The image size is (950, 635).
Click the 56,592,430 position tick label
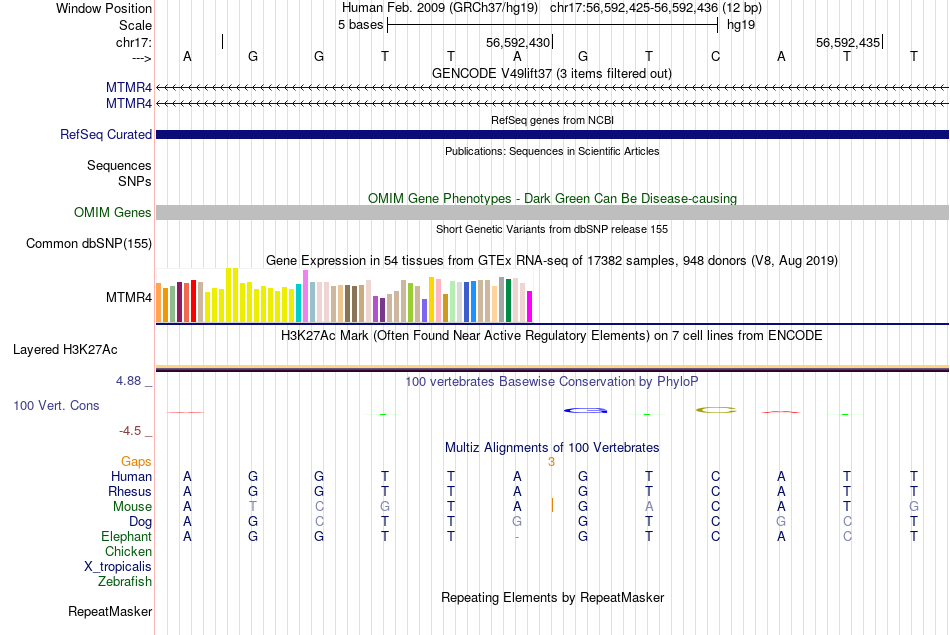(x=518, y=42)
